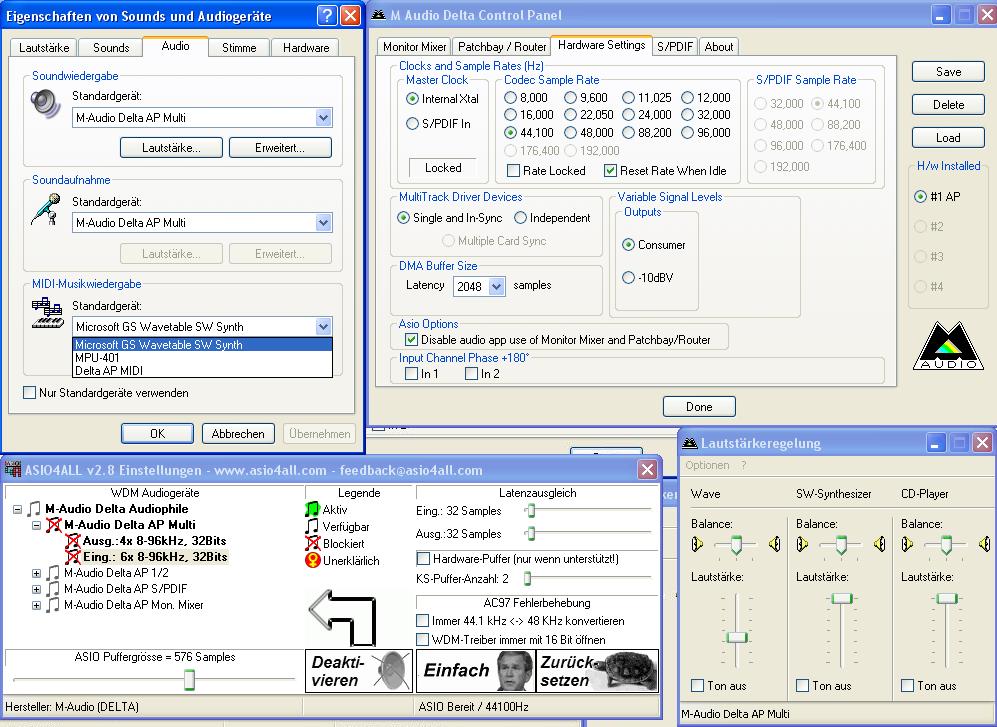Click the KS-Puffer-Anzahl slider handle
This screenshot has height=727, width=997.
527,578
